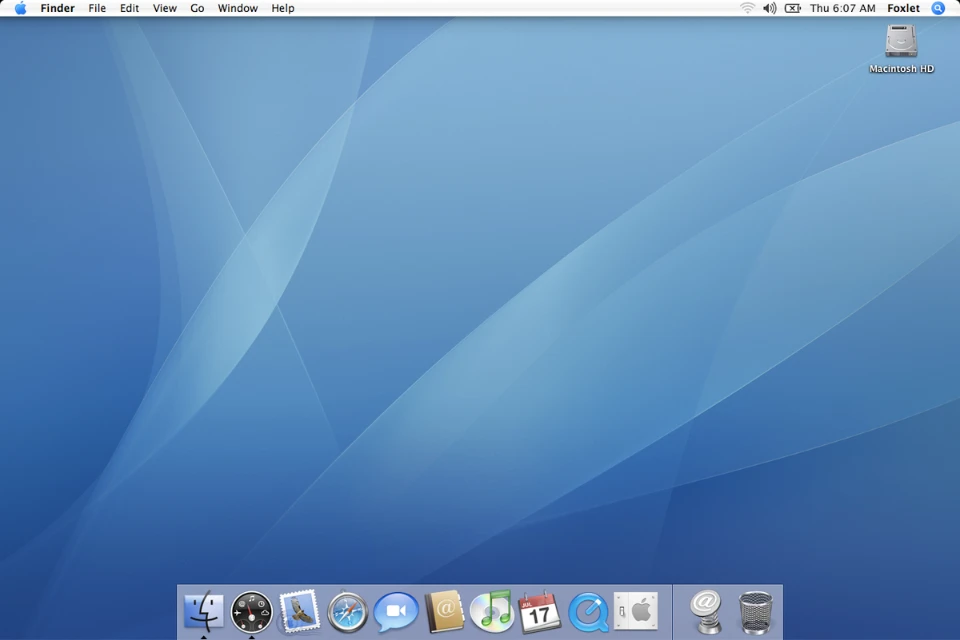Start iChat from the Dock
960x640 pixels.
pyautogui.click(x=395, y=612)
